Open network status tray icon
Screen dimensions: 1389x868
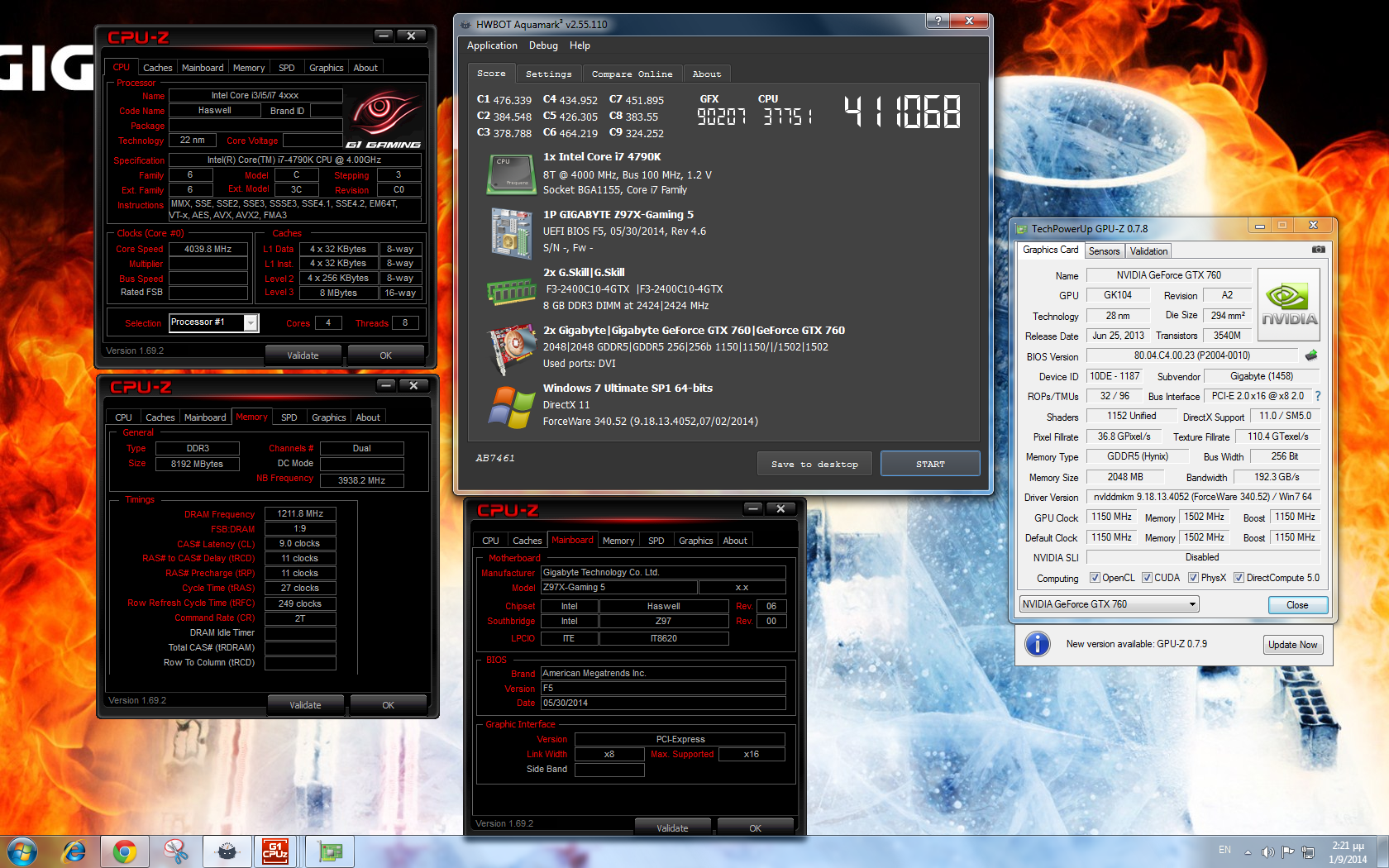[x=1308, y=851]
